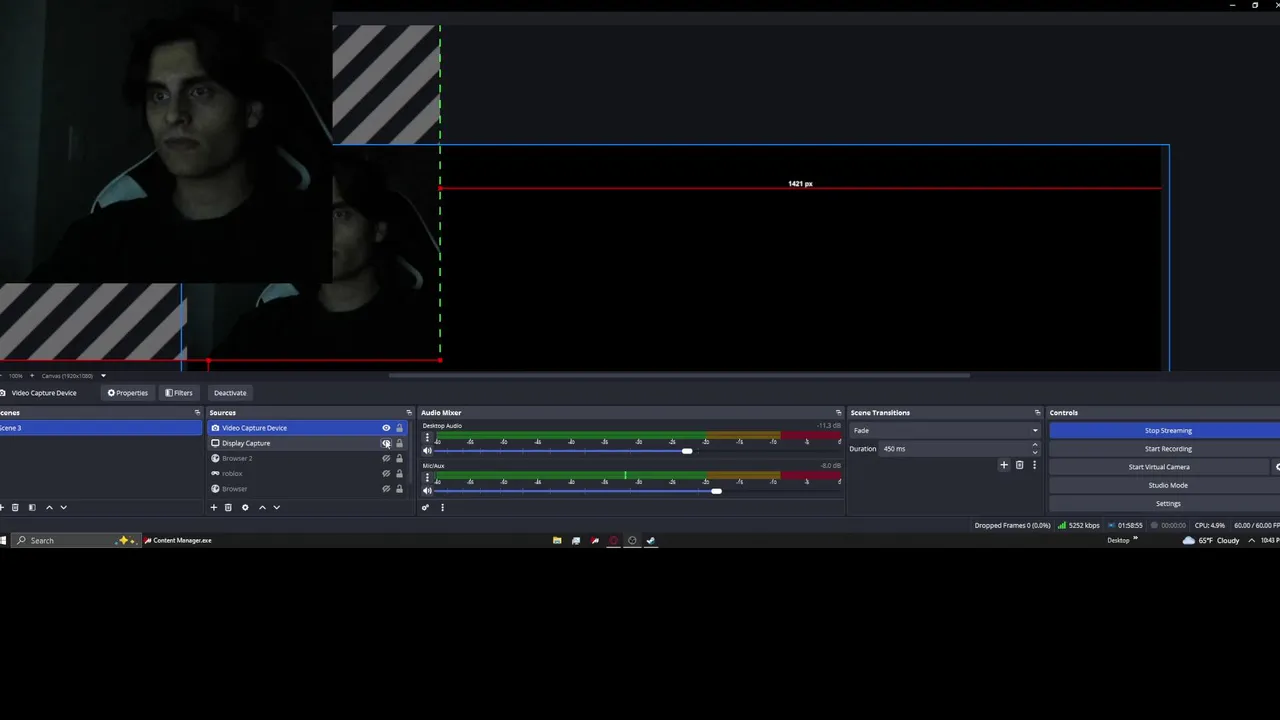Open Filters for the selected source
Viewport: 1280px width, 720px height.
pos(179,393)
